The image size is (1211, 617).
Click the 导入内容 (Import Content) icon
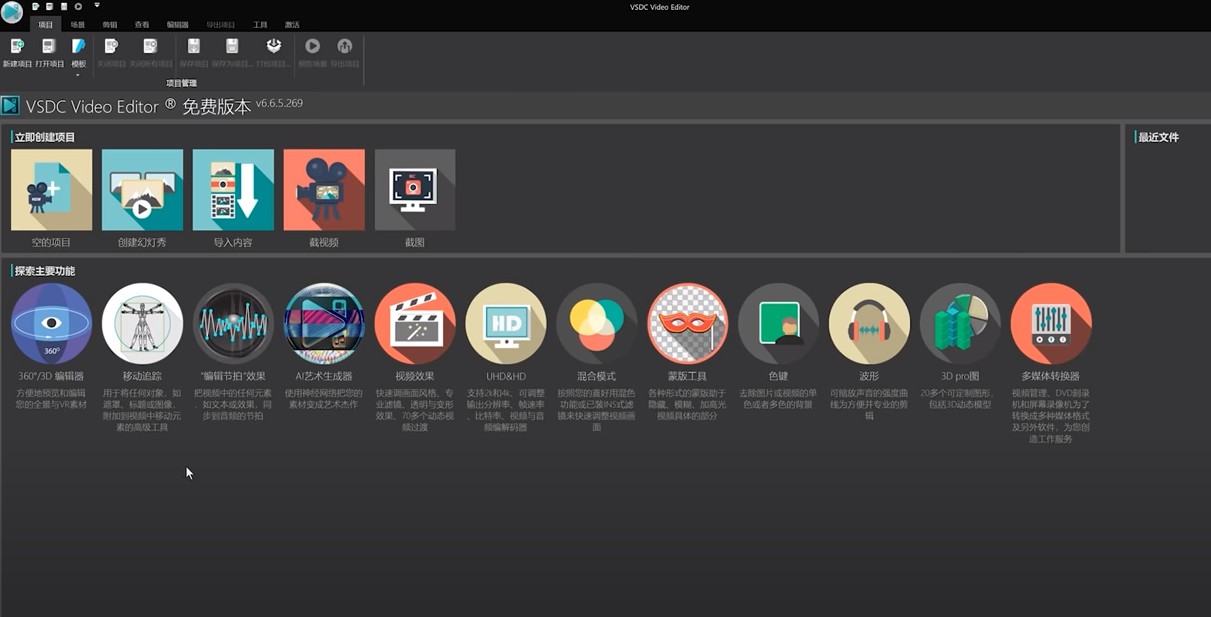(x=233, y=191)
